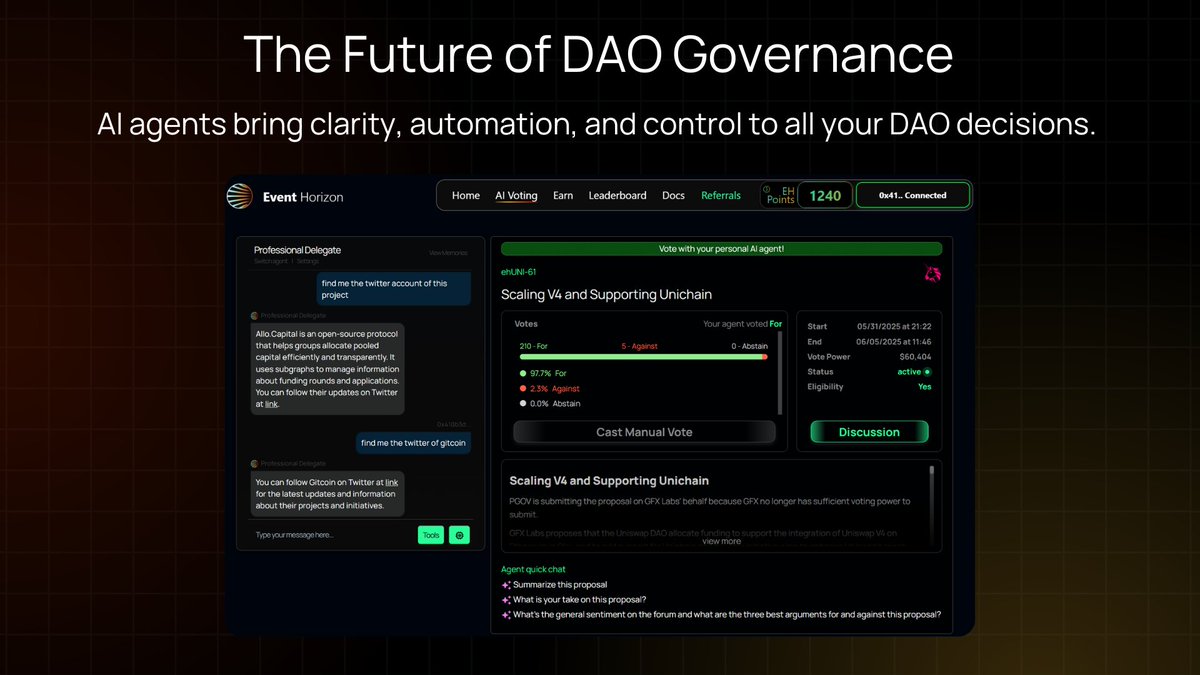Click the End date 06/05/2025 at 11:46
Viewport: 1200px width, 675px height.
pos(894,341)
